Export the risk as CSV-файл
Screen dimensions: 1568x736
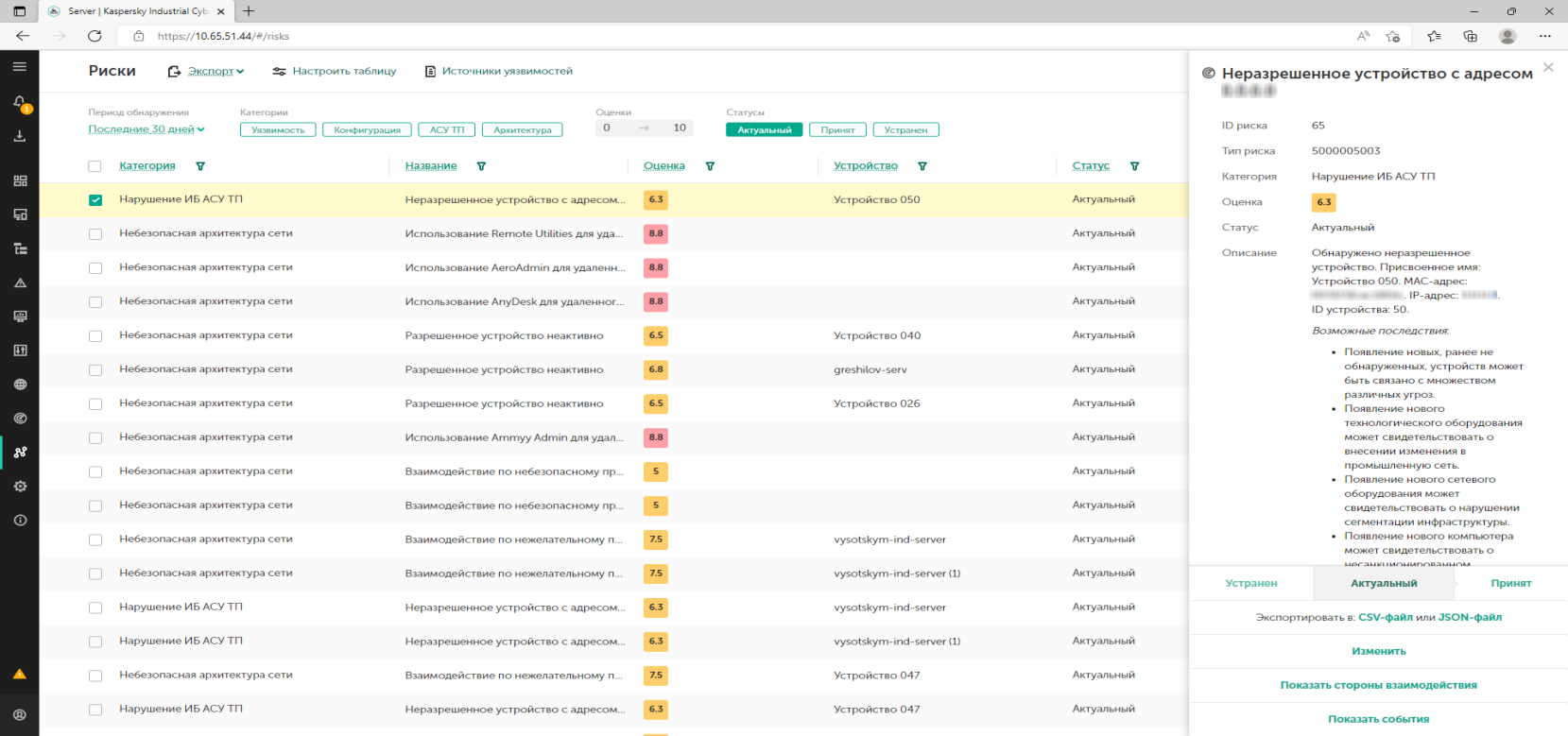click(x=1385, y=618)
